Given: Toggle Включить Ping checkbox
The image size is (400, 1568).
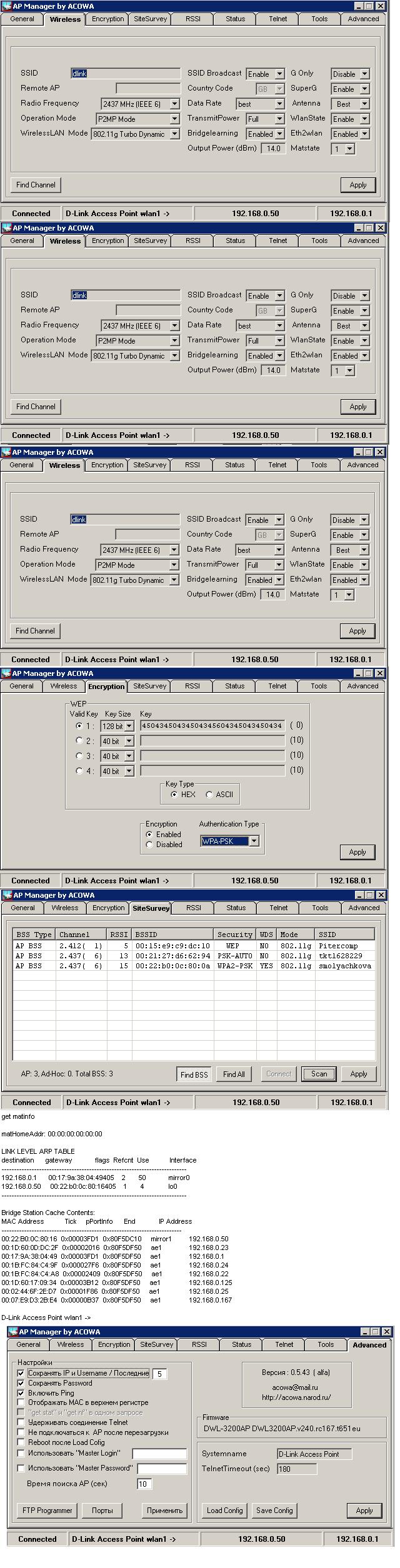Looking at the screenshot, I should click(x=21, y=1393).
